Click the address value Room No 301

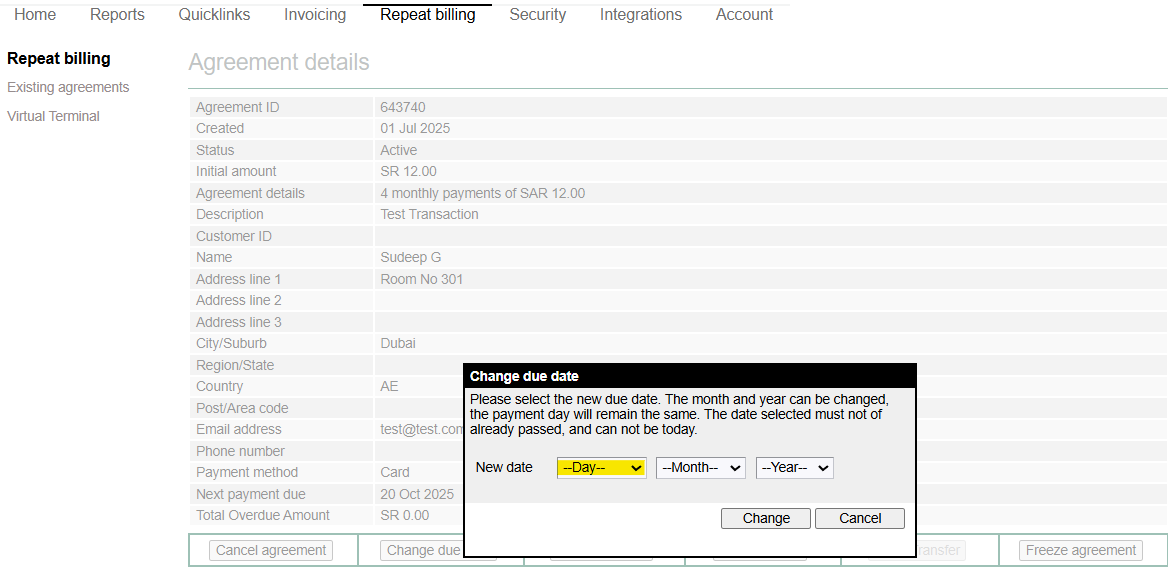point(422,280)
